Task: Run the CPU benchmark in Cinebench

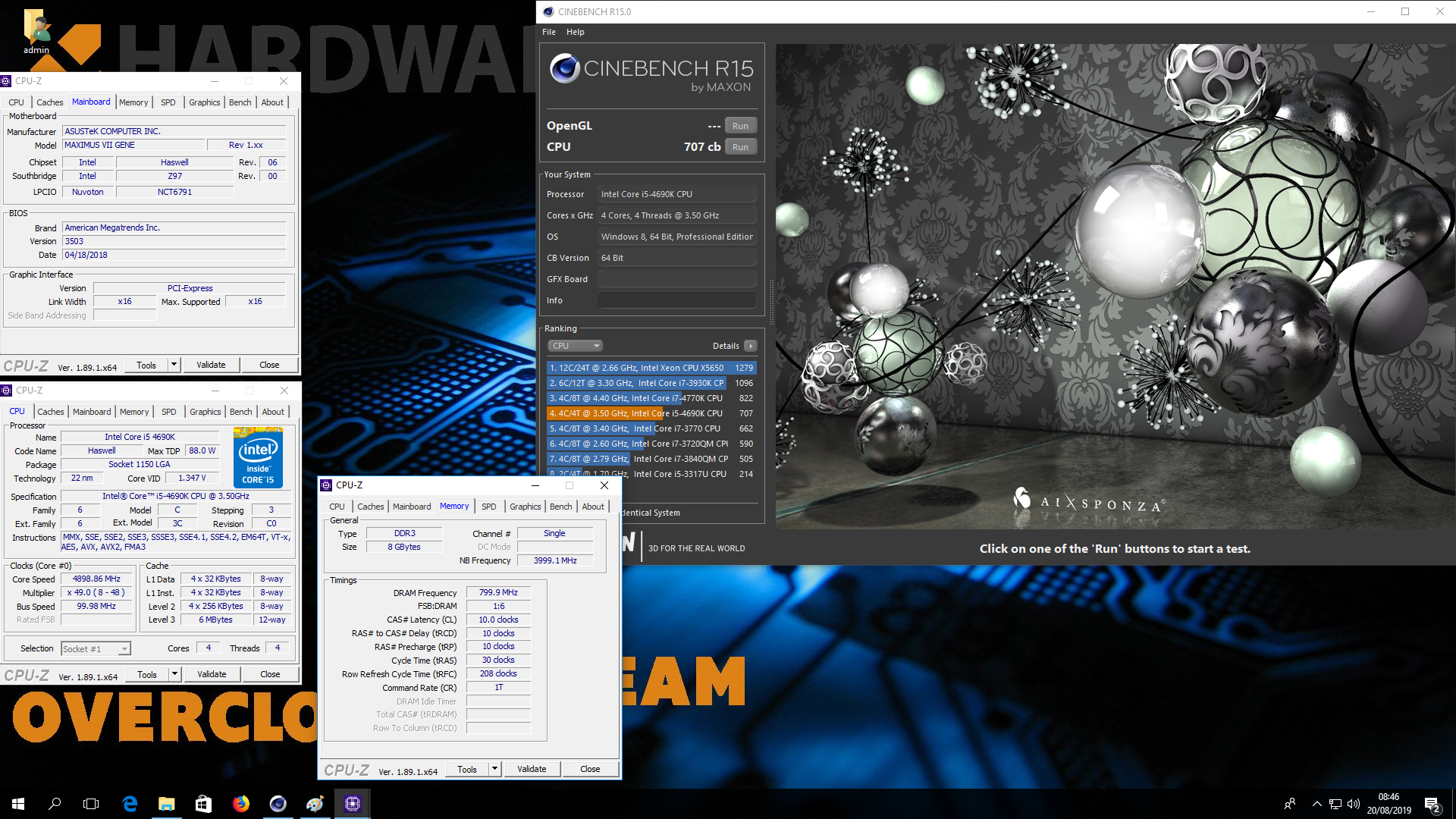Action: 740,147
